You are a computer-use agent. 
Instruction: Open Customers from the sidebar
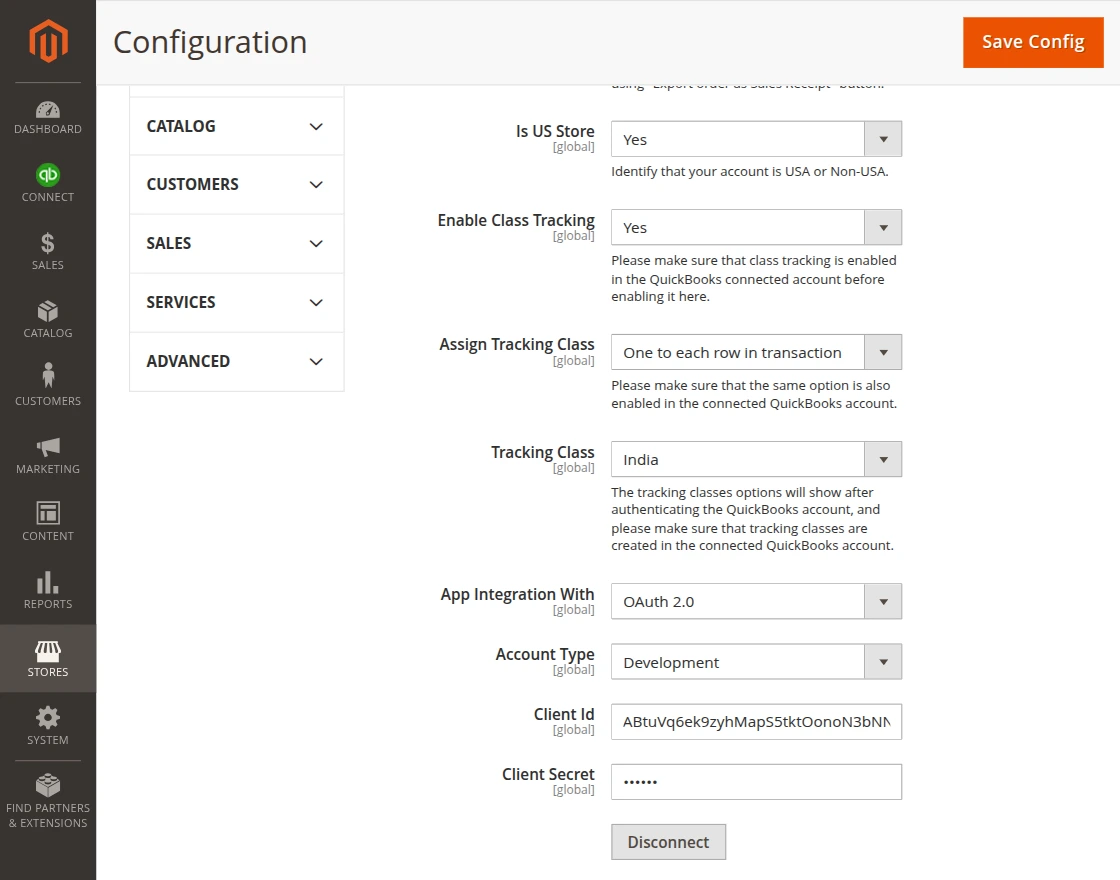coord(47,386)
